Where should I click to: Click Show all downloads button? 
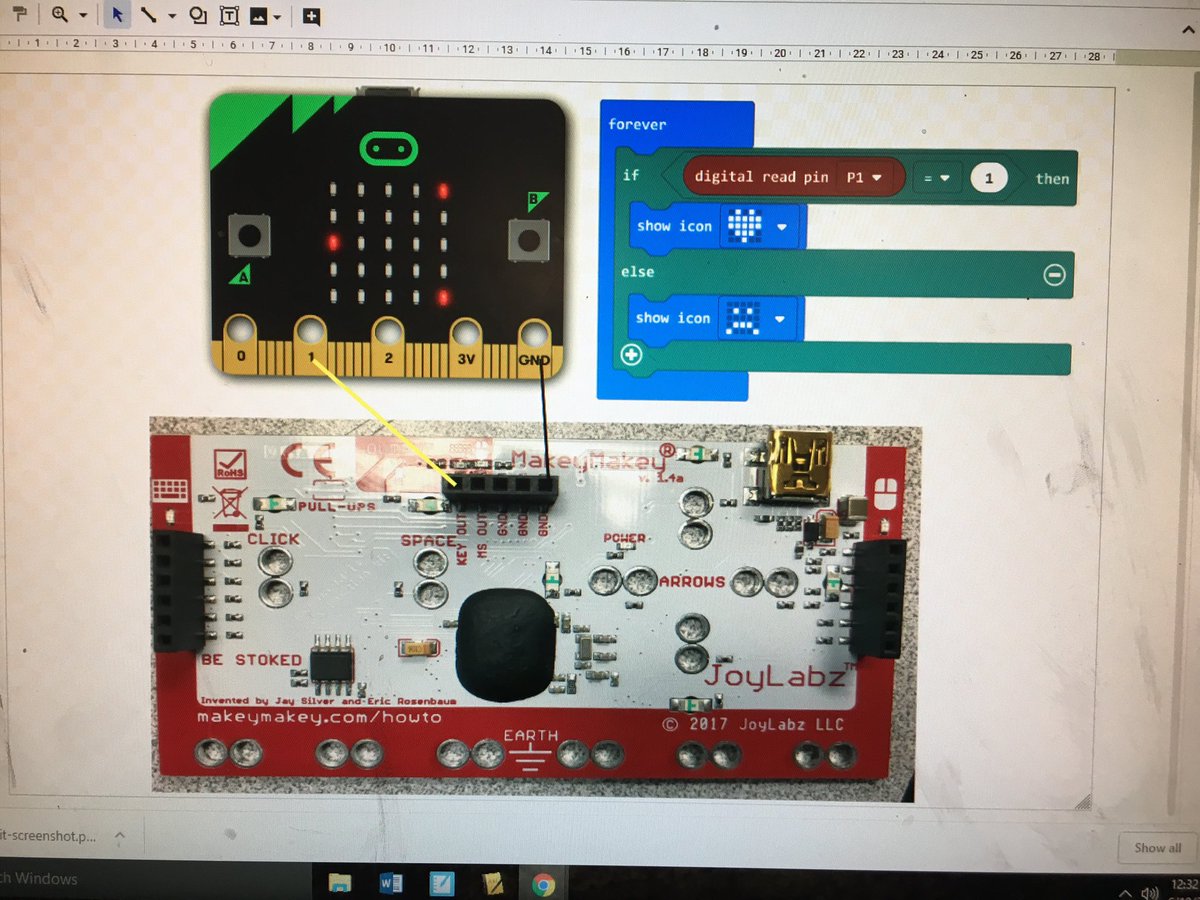(x=1157, y=848)
